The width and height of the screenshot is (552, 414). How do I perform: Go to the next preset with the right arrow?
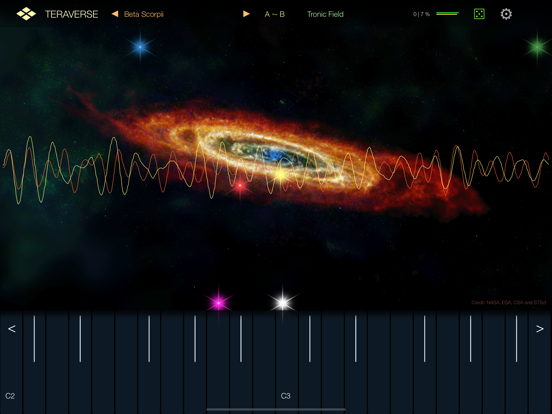246,14
